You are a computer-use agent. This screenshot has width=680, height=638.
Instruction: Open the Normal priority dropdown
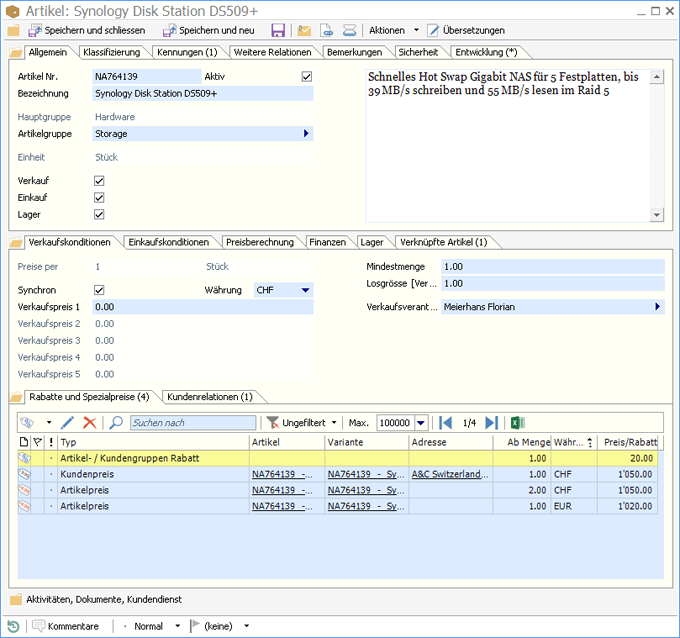(x=177, y=626)
